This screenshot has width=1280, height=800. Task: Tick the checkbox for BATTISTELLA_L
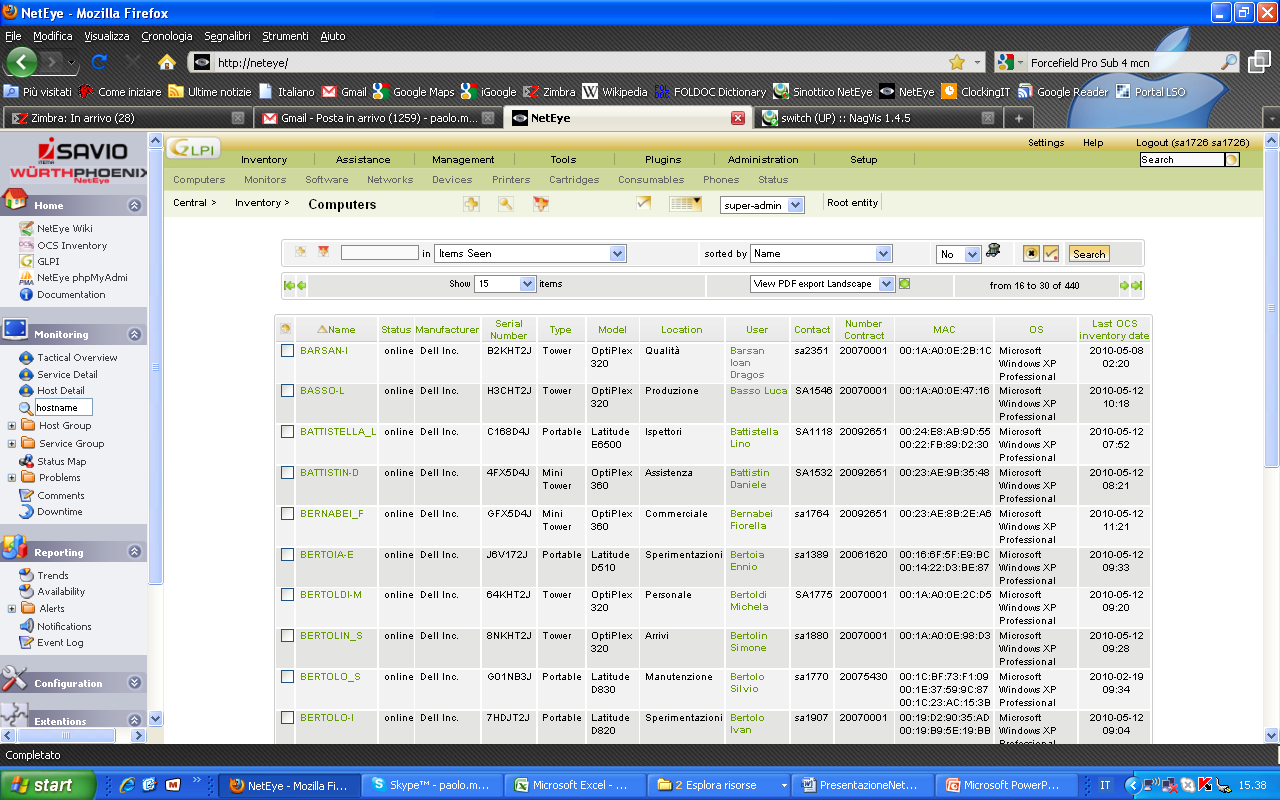tap(287, 432)
